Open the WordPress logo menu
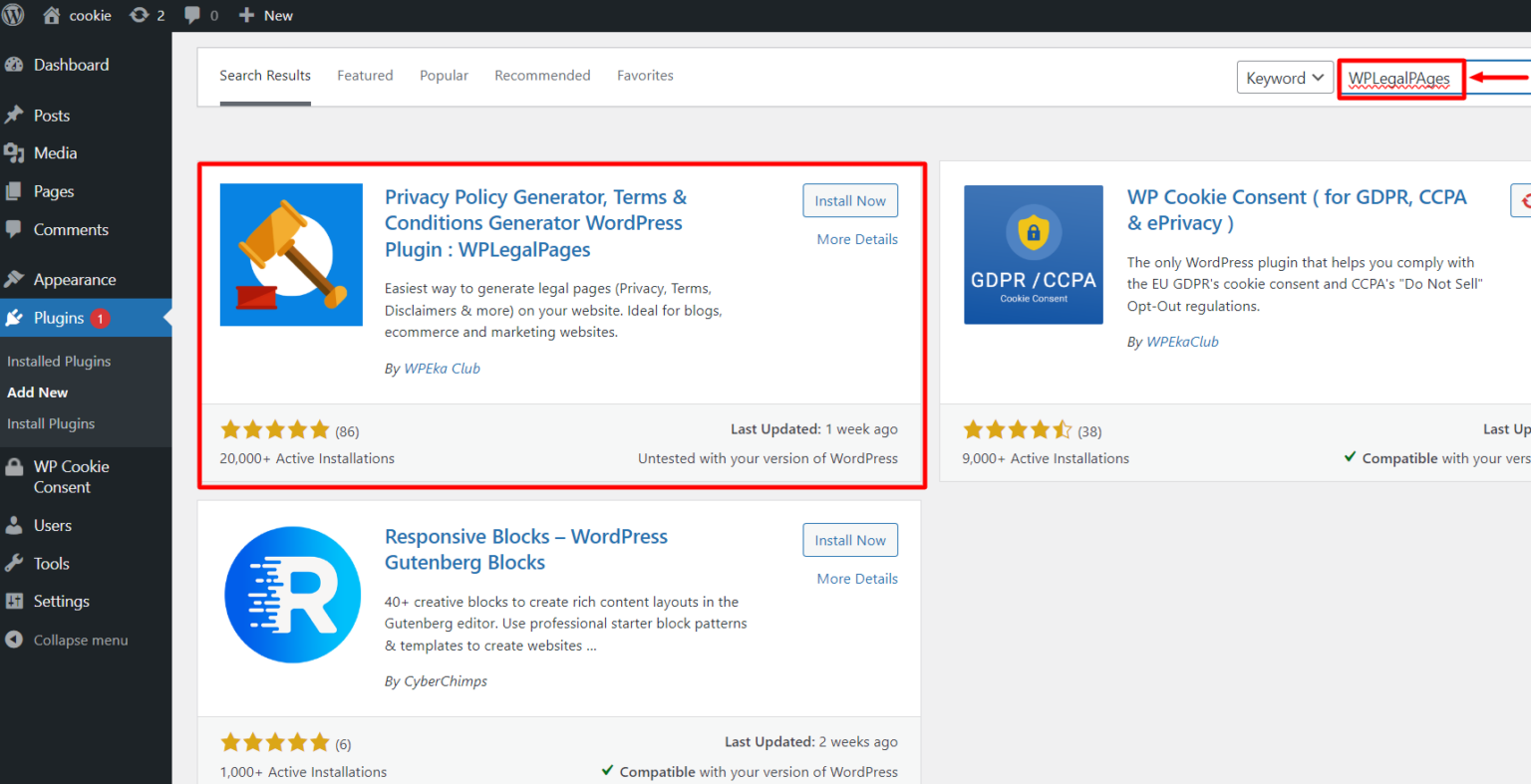The height and width of the screenshot is (784, 1531). pyautogui.click(x=13, y=15)
